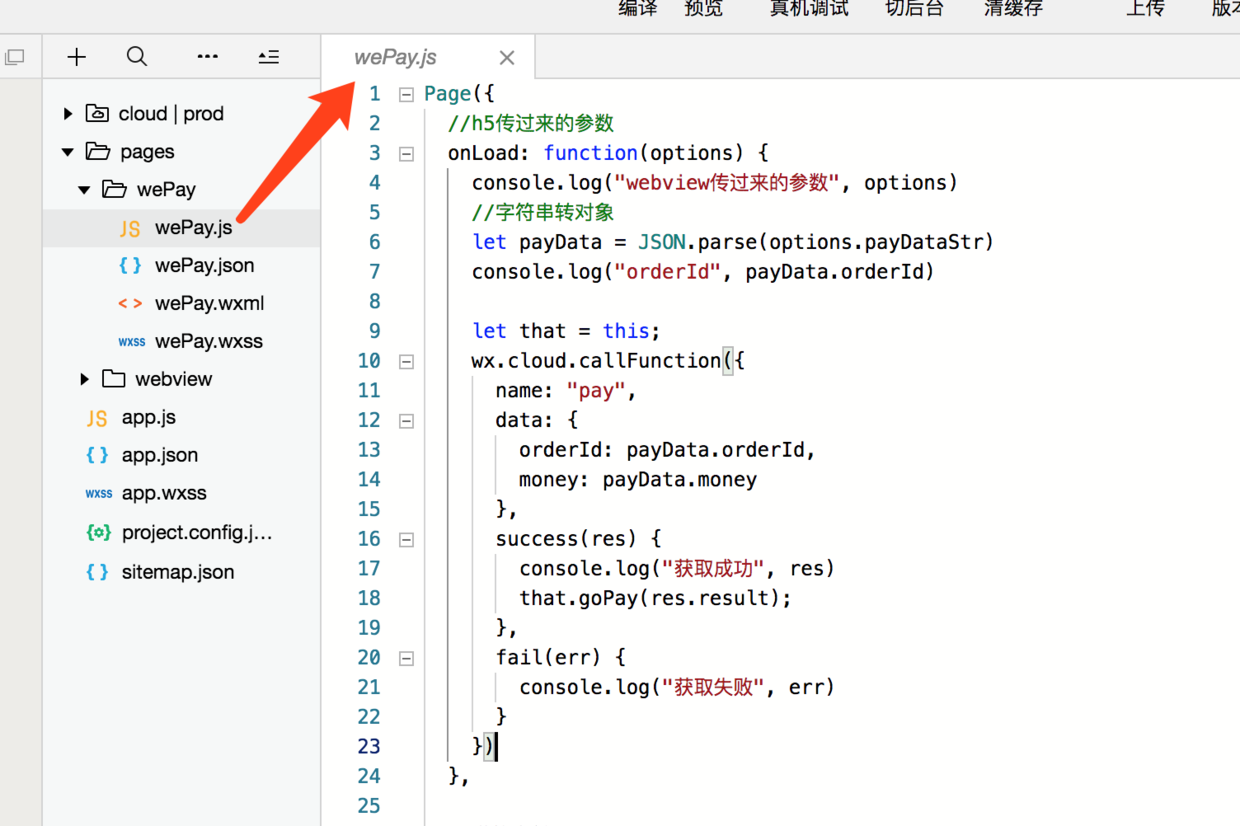
Task: Fold the data object at line 12
Action: tap(406, 421)
